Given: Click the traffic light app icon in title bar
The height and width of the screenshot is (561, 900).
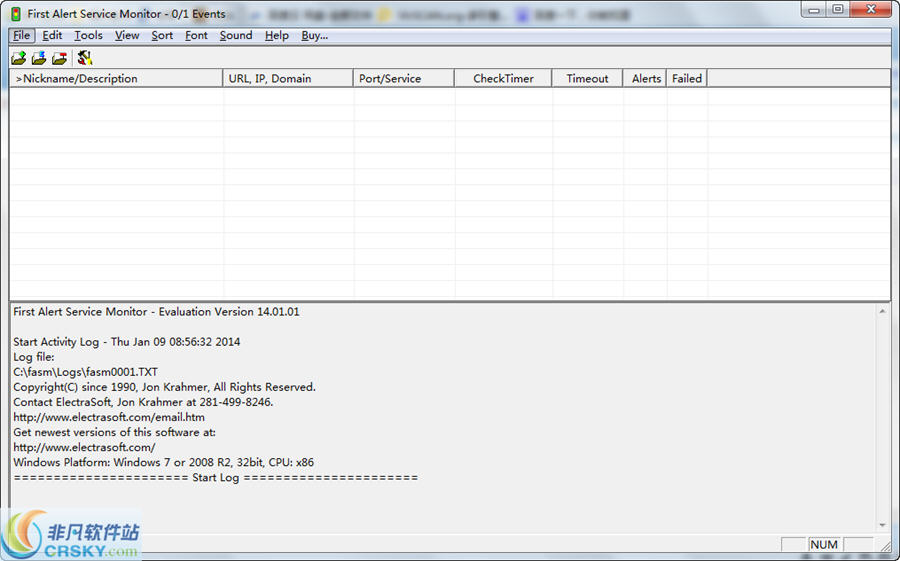Looking at the screenshot, I should pyautogui.click(x=16, y=14).
